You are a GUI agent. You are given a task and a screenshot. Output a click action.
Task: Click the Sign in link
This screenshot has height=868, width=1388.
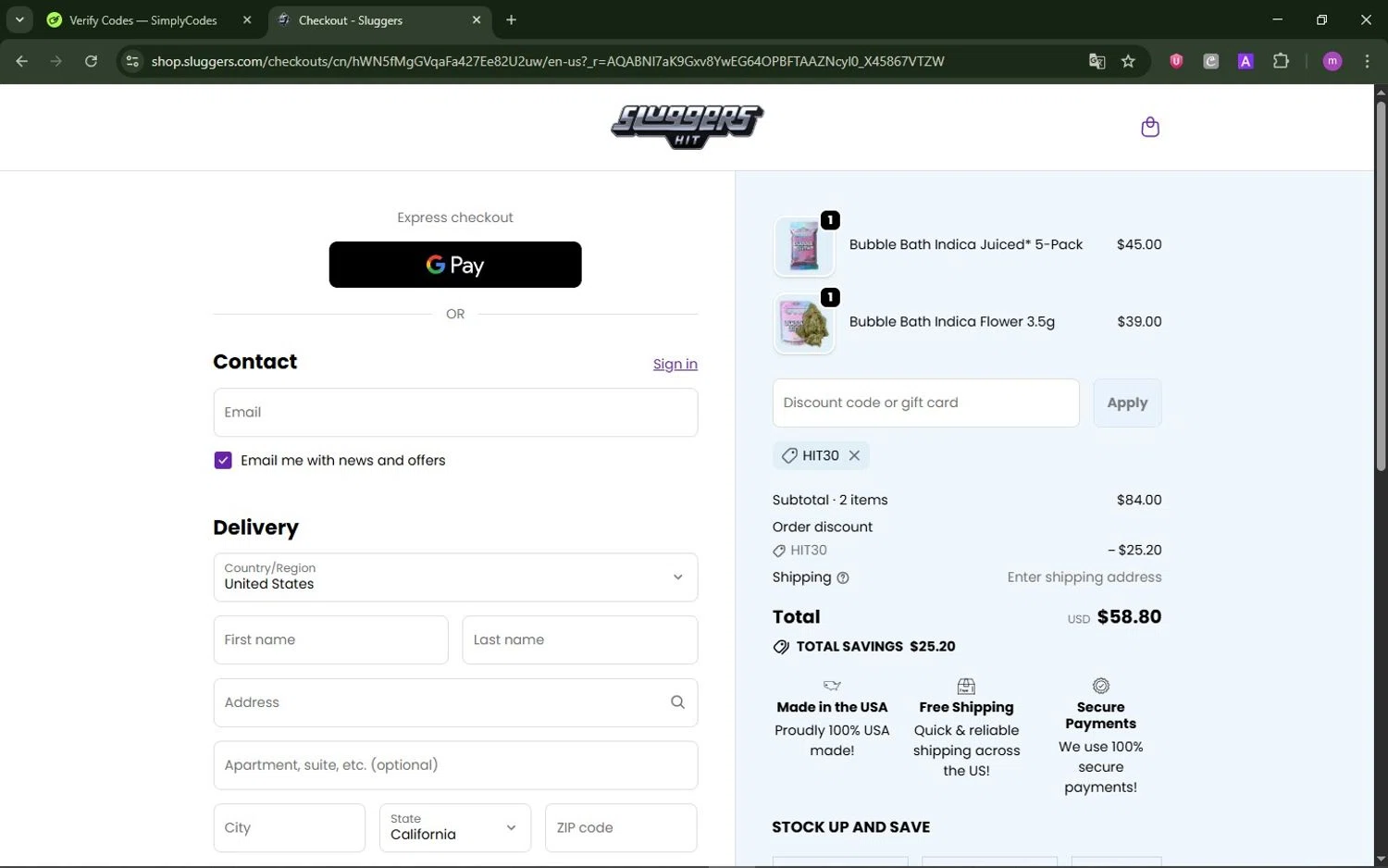[675, 365]
